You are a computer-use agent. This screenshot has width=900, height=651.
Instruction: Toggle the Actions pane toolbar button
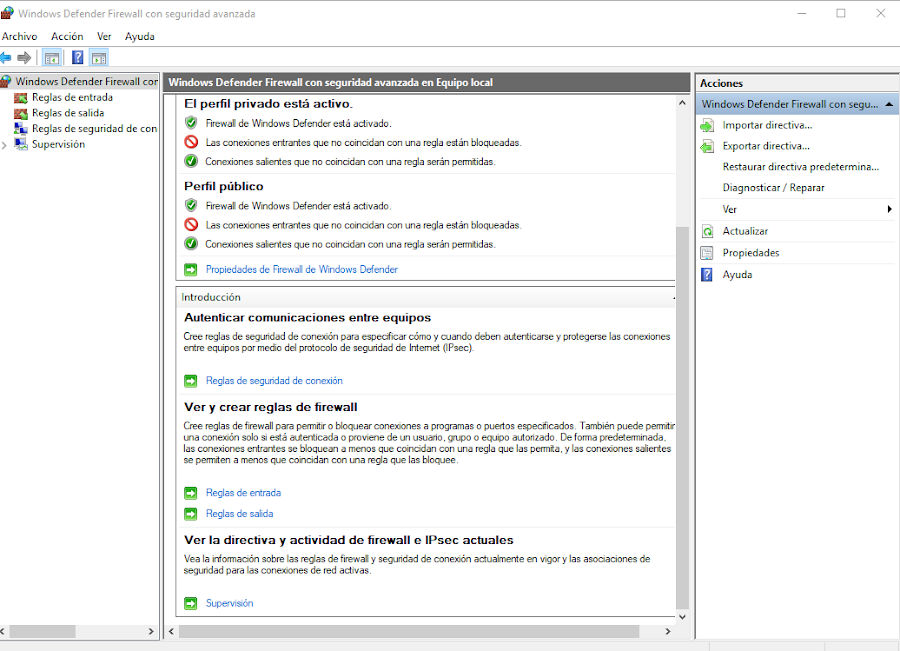coord(98,57)
